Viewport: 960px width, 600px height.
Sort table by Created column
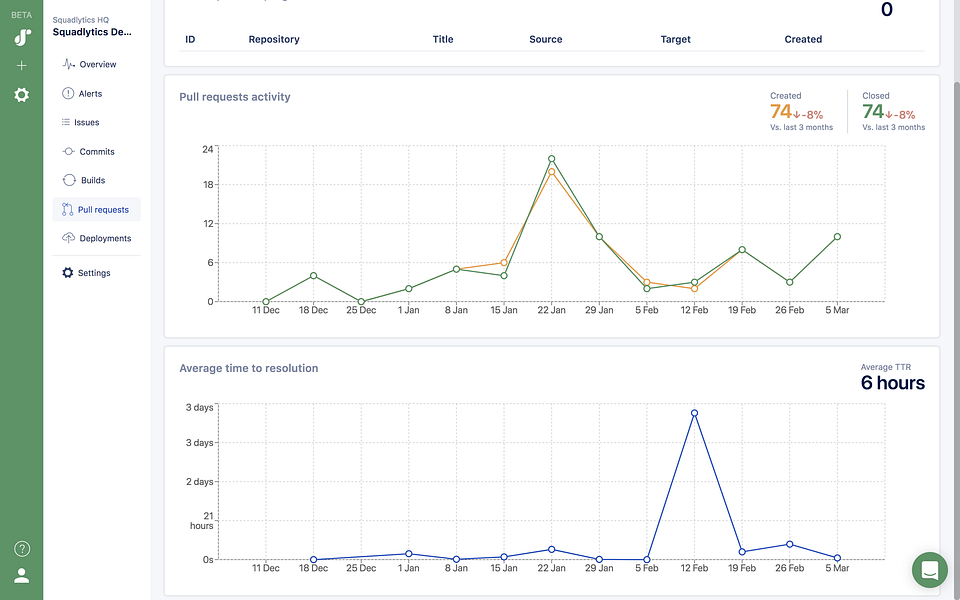coord(803,39)
